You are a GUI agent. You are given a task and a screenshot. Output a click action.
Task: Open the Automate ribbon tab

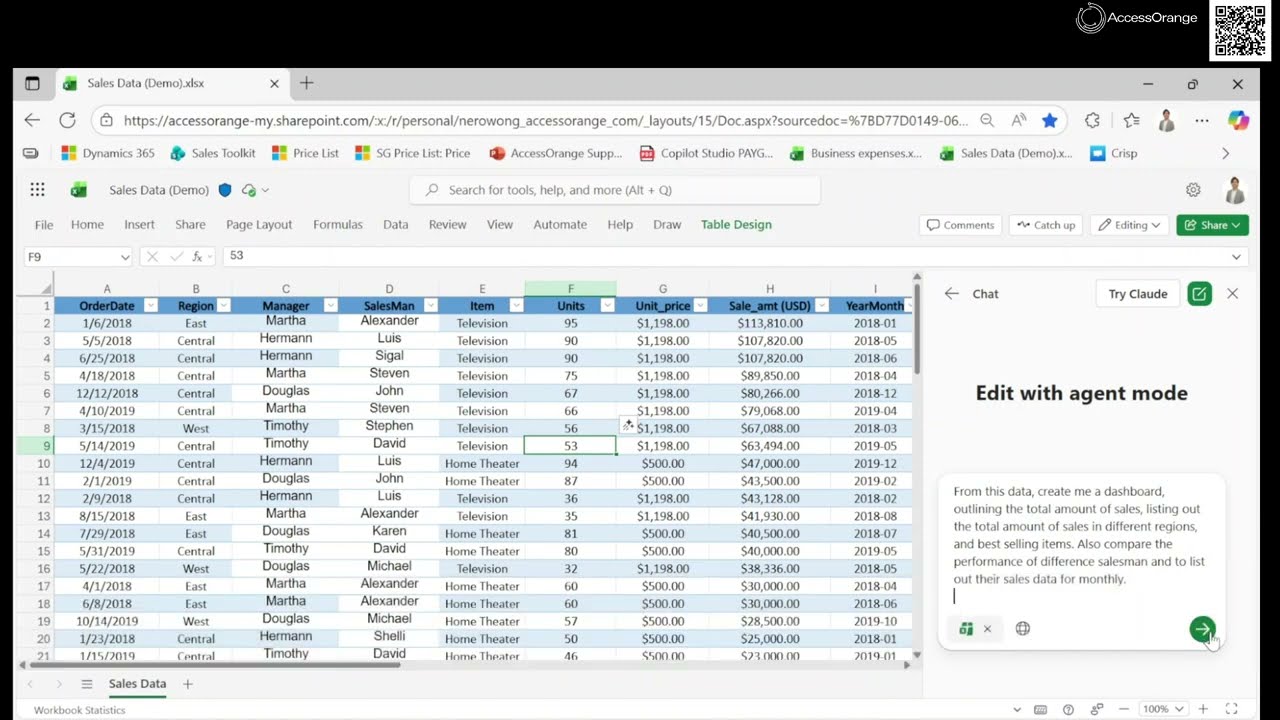tap(560, 225)
